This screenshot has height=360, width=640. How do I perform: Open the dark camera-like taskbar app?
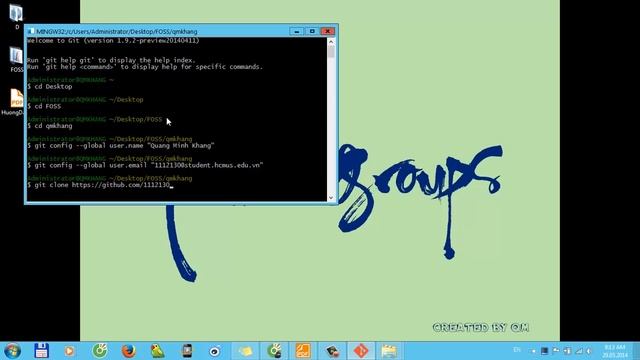click(332, 351)
